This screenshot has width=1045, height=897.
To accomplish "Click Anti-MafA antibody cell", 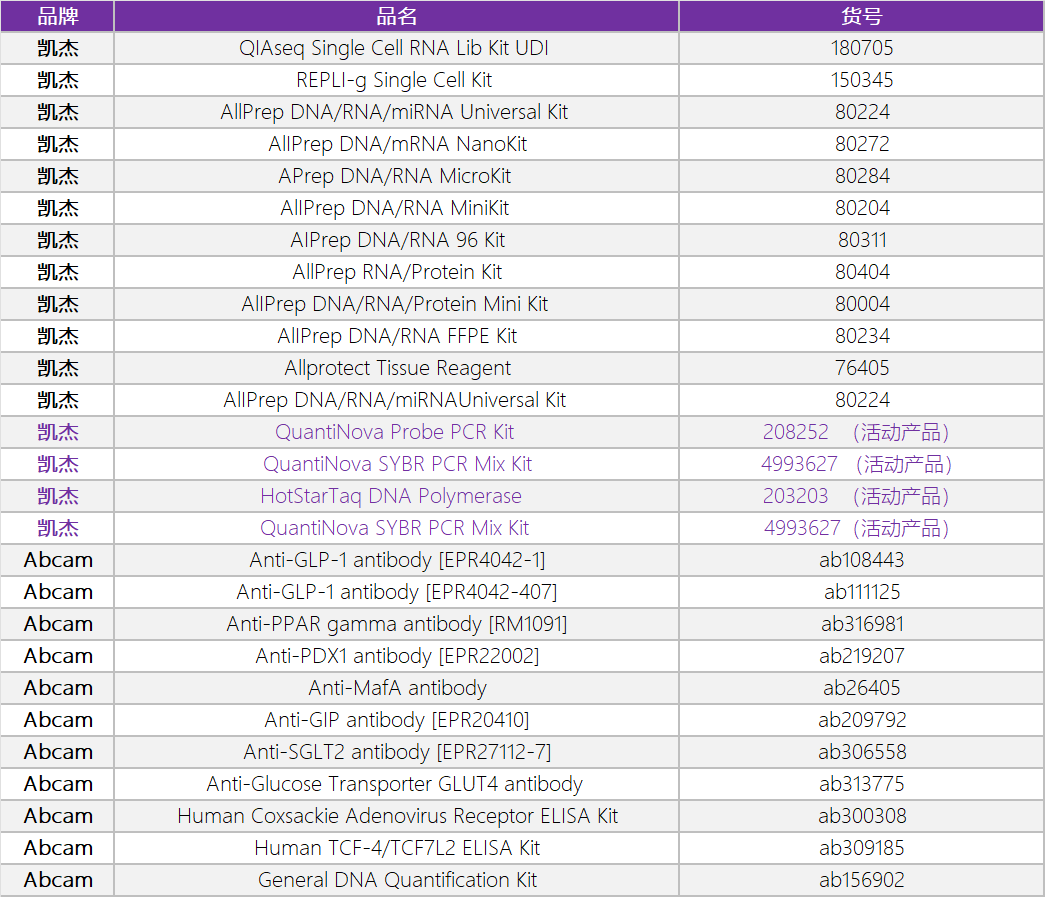I will click(397, 688).
